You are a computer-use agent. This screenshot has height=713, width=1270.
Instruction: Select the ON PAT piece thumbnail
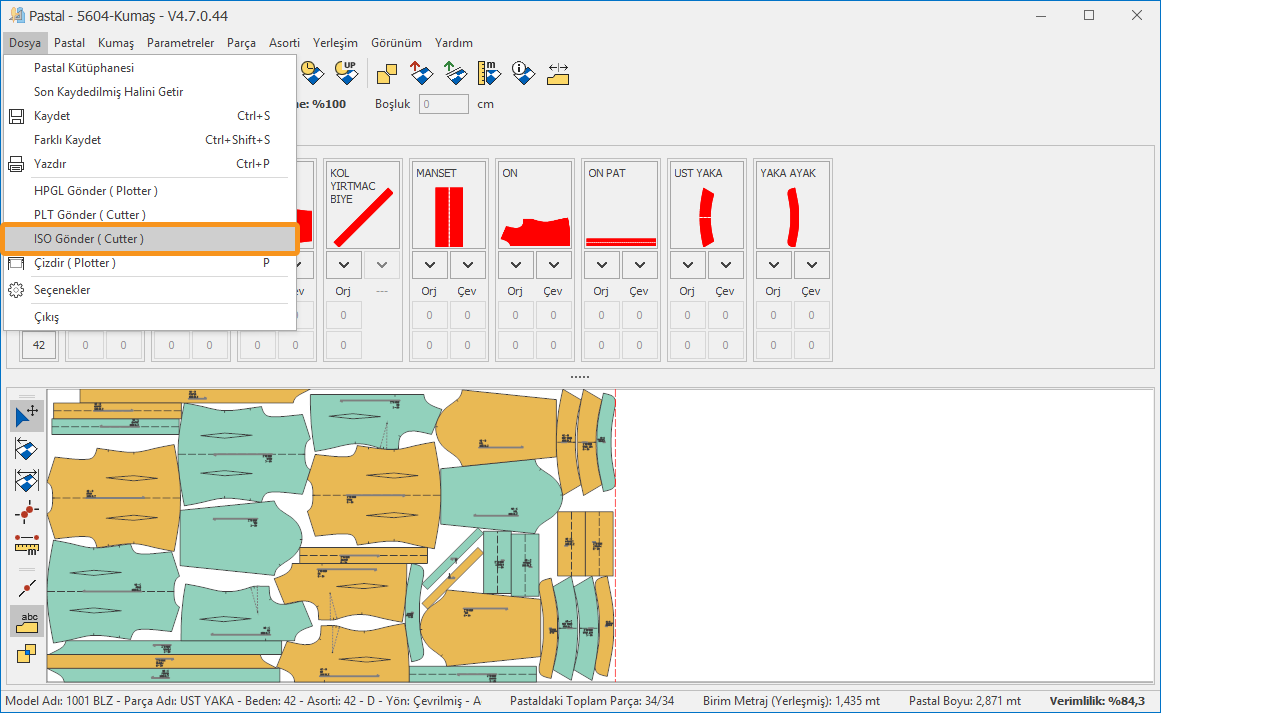point(621,204)
